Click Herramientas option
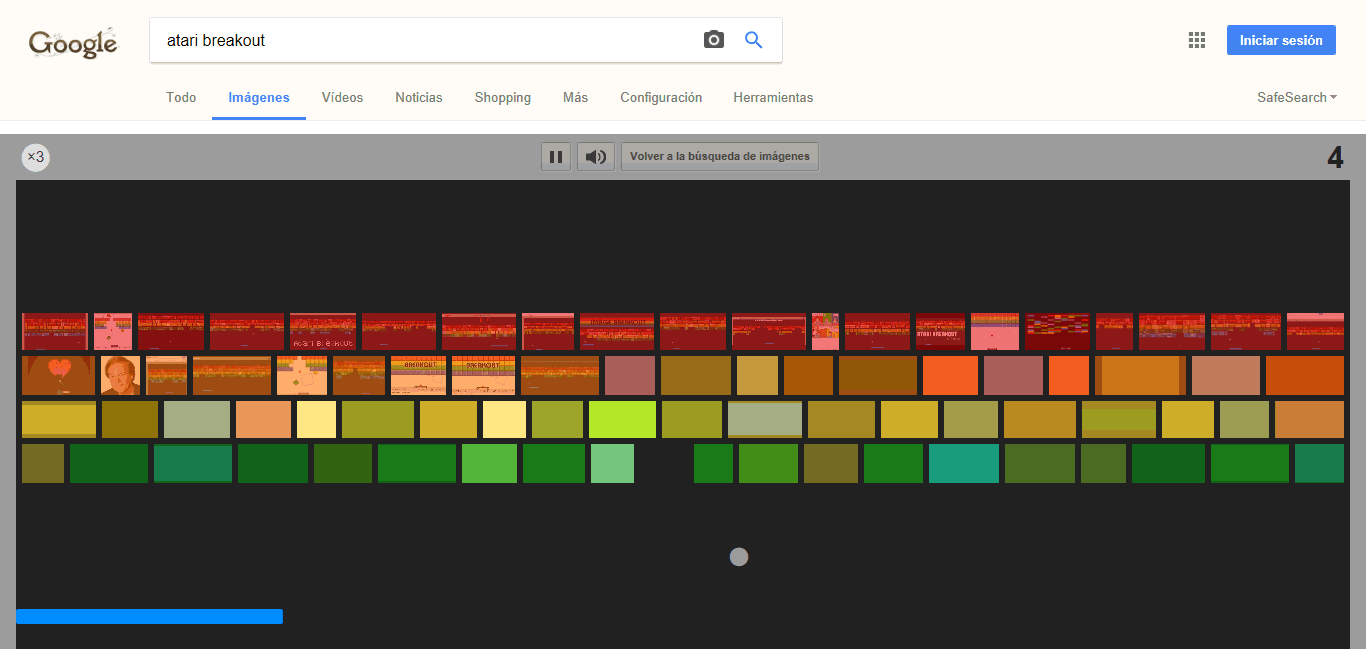This screenshot has width=1366, height=649. (773, 98)
